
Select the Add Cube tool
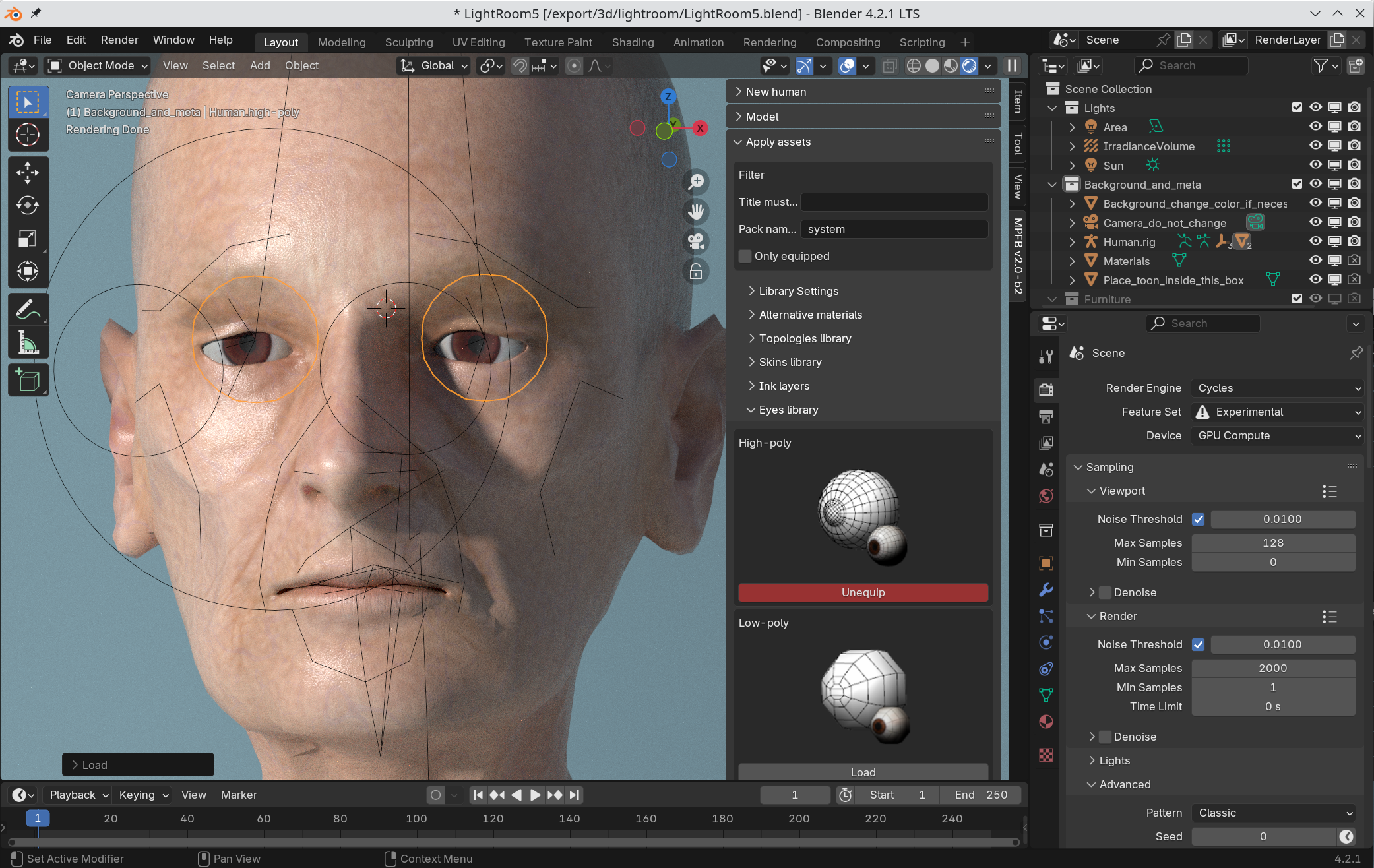click(28, 380)
